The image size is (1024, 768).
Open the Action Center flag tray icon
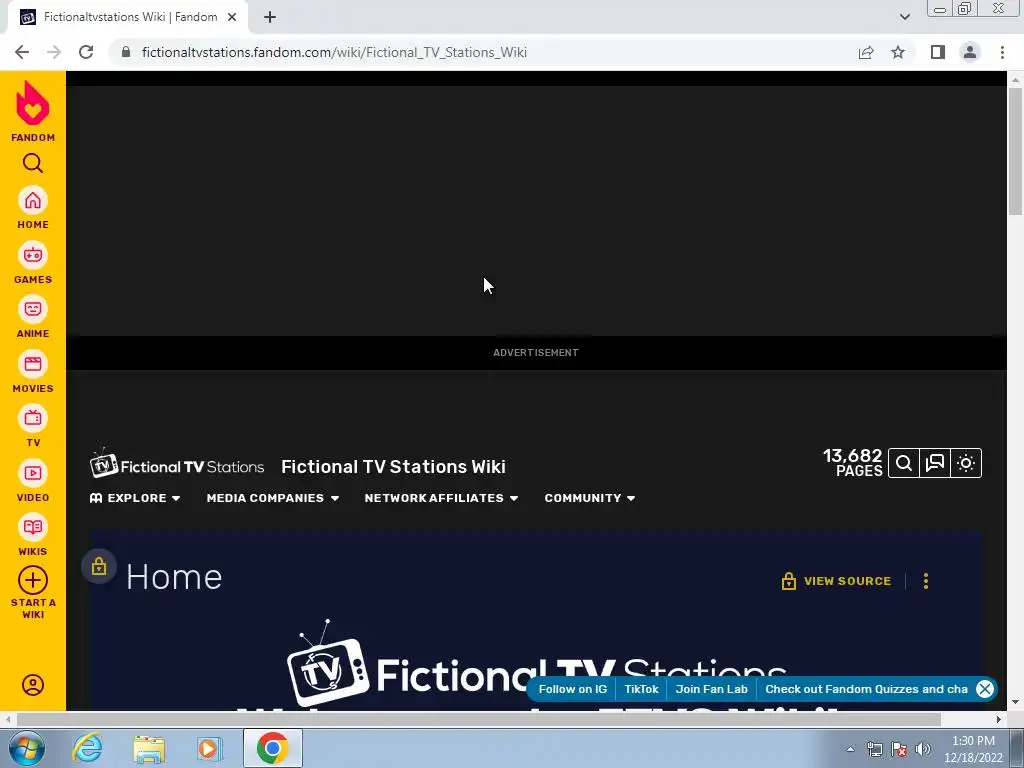point(899,749)
